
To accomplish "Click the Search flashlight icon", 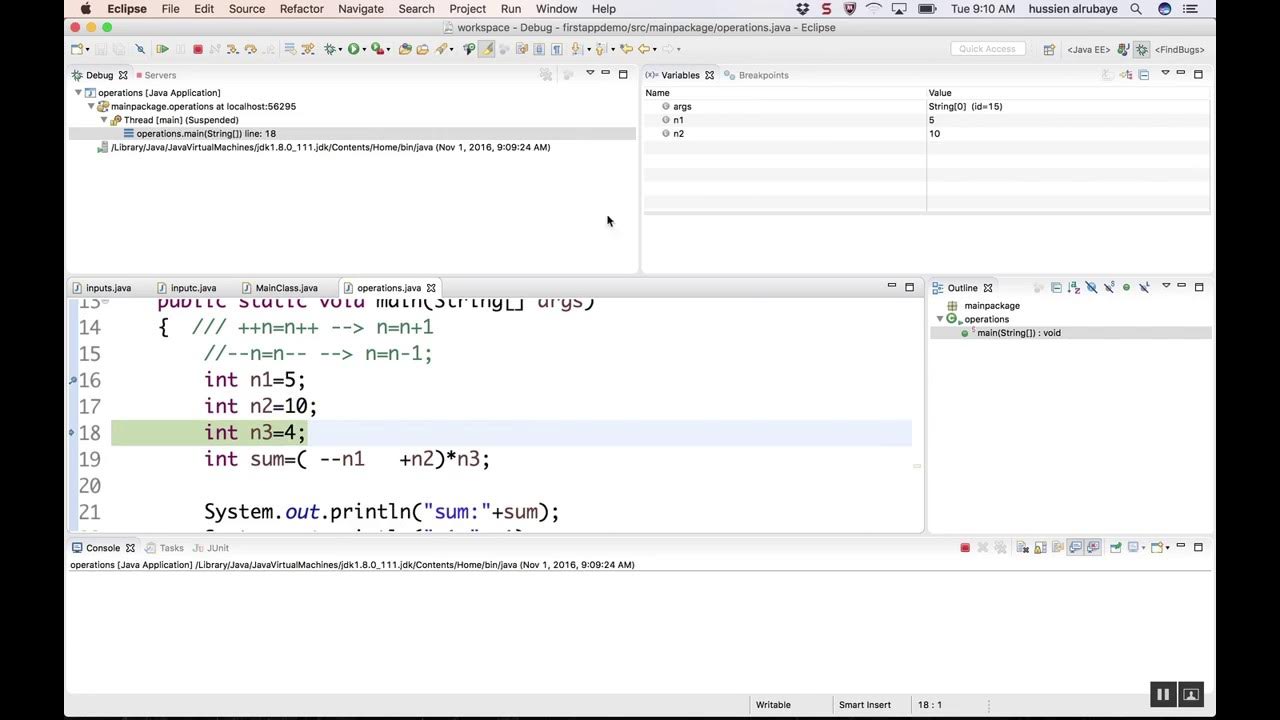I will pyautogui.click(x=441, y=49).
